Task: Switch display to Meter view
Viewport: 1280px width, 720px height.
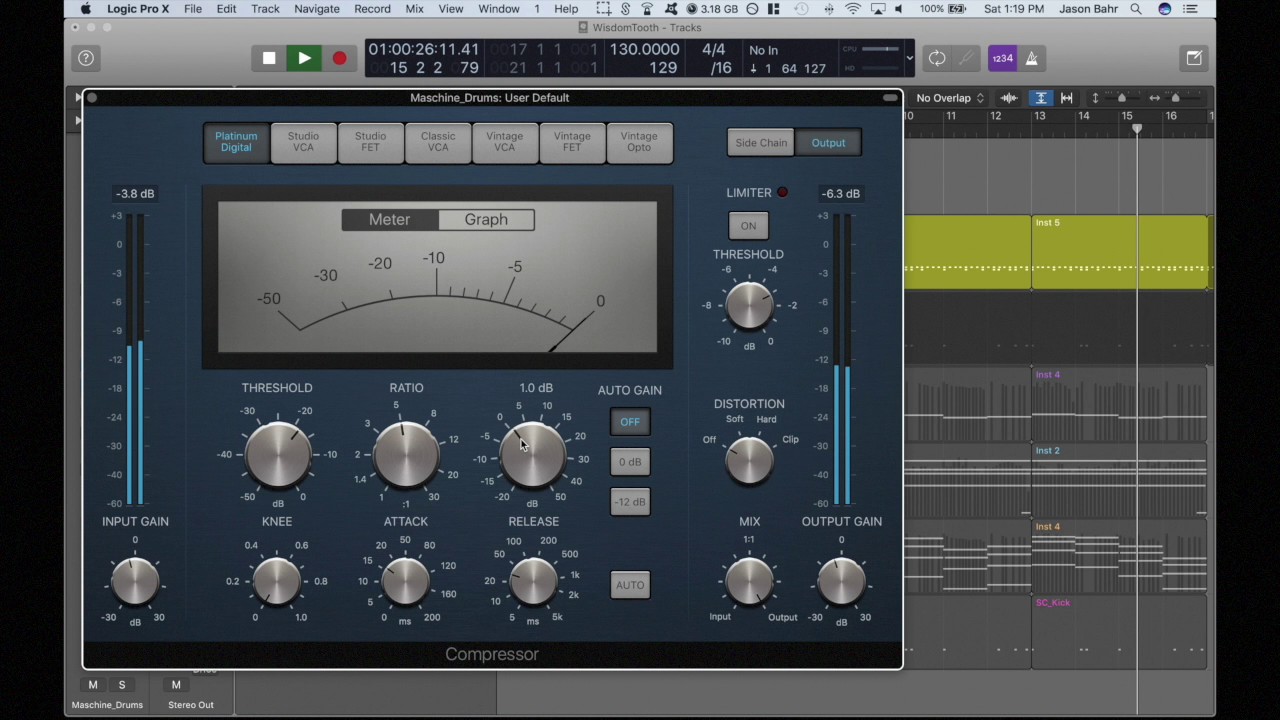Action: (x=389, y=219)
